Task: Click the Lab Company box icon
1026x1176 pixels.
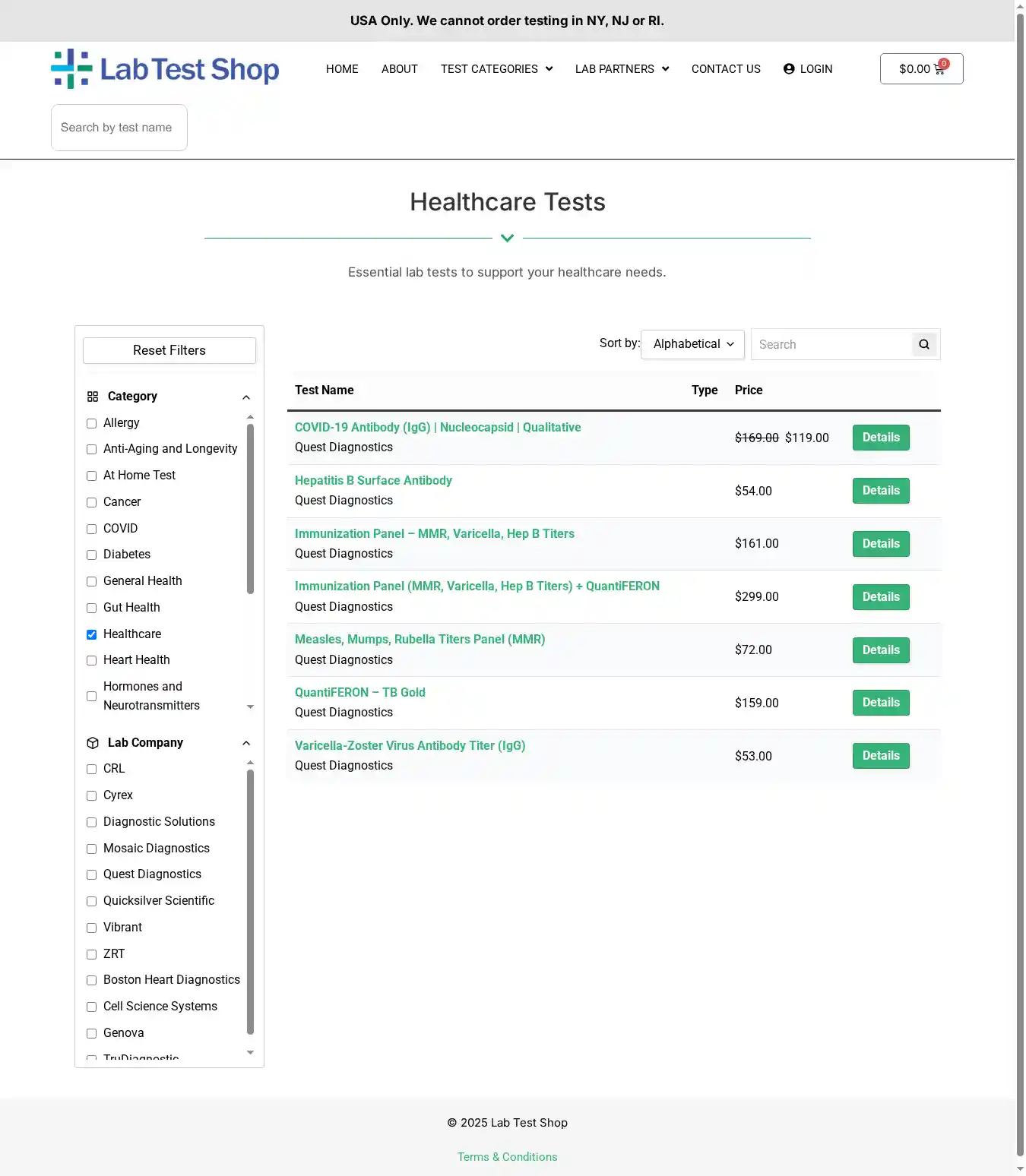Action: 93,743
